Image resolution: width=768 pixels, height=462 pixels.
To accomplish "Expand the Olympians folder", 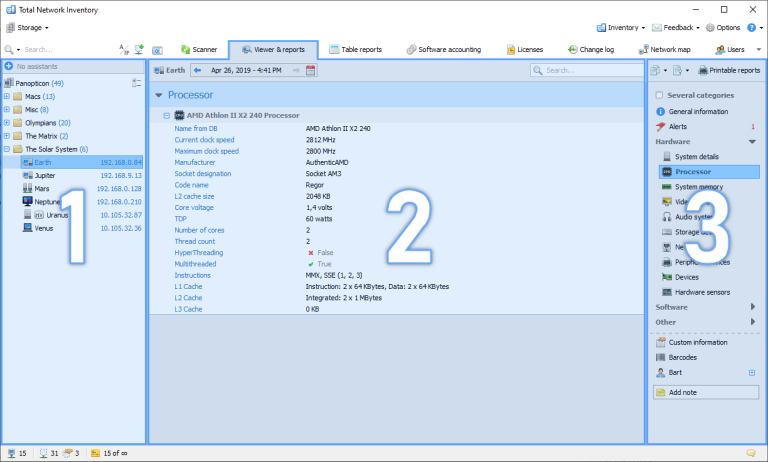I will tap(7, 123).
